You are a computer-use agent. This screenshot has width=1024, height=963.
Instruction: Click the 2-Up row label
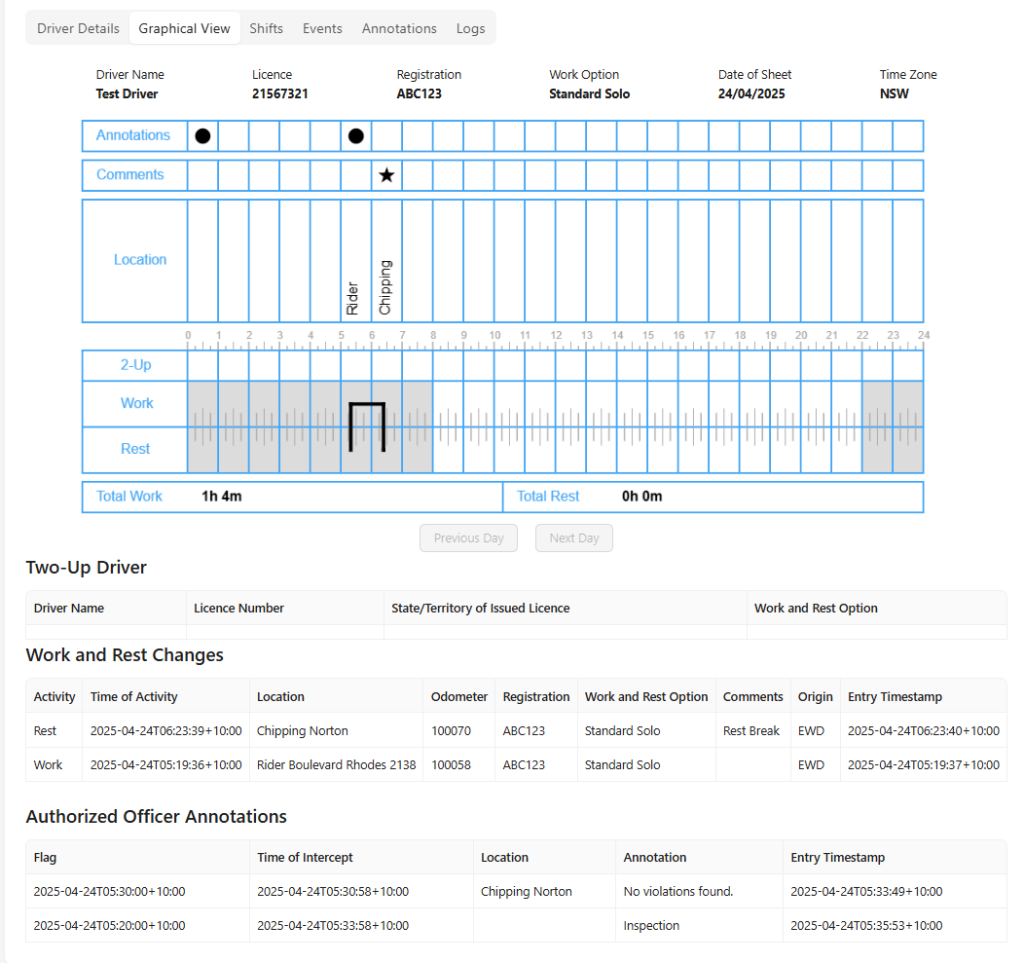[x=135, y=365]
